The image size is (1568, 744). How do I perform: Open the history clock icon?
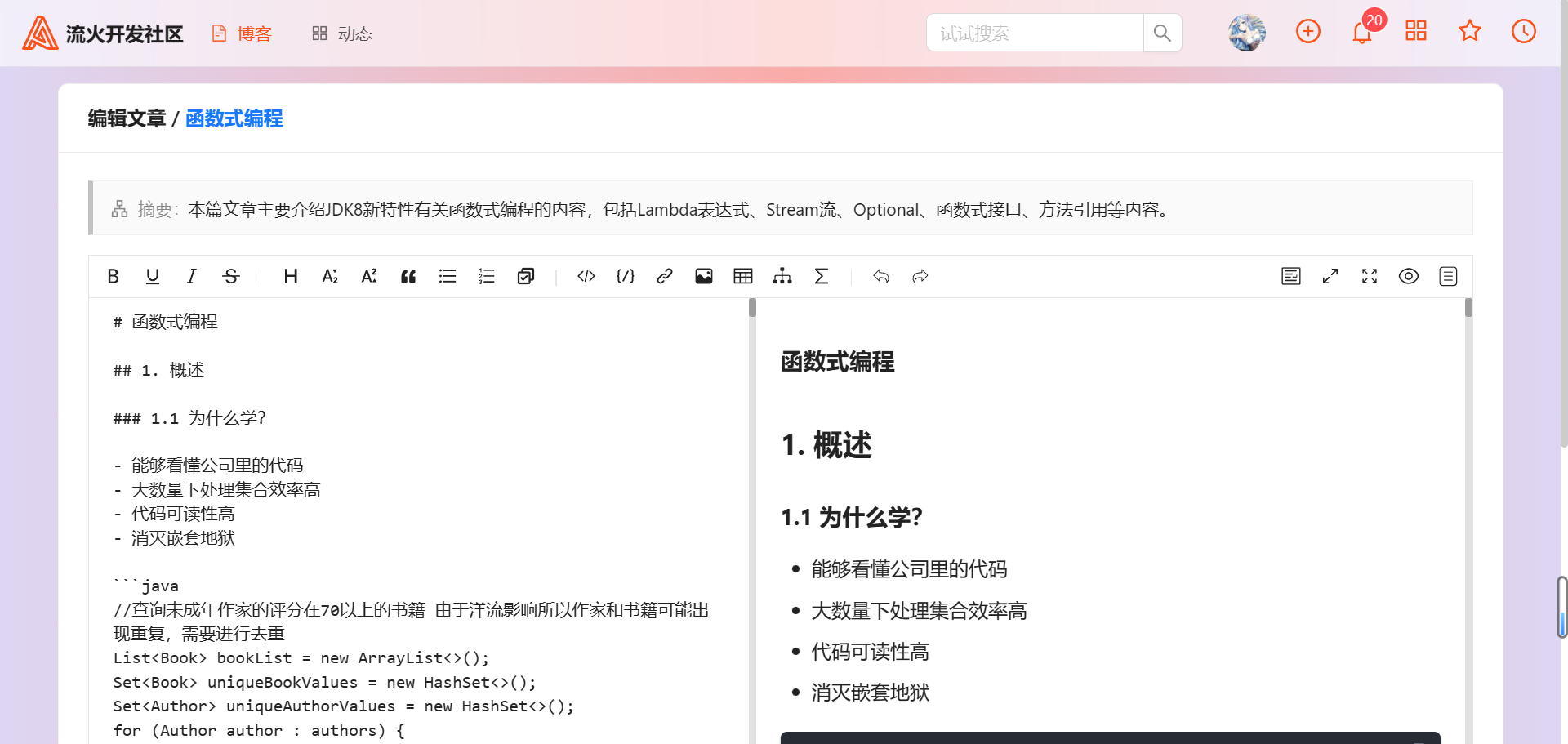pyautogui.click(x=1524, y=32)
